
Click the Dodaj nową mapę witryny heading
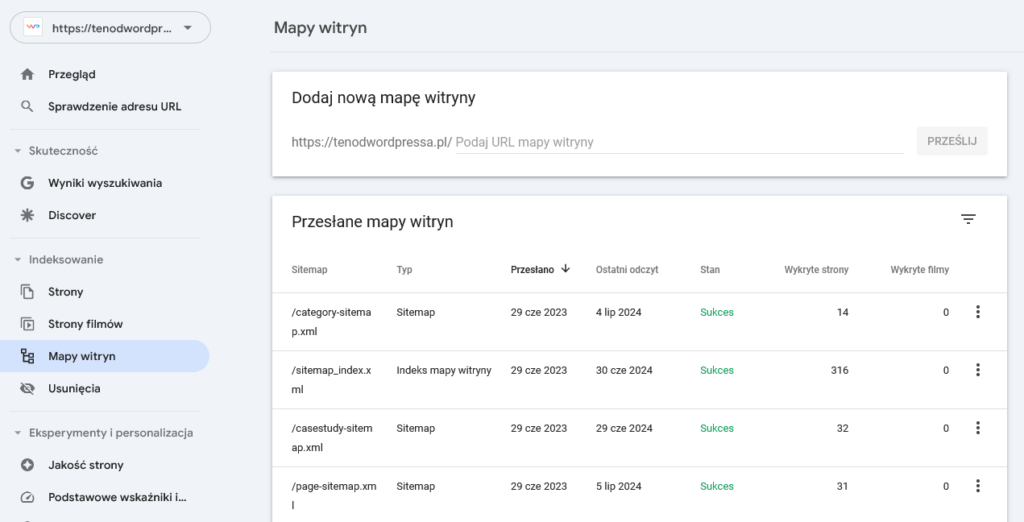coord(383,98)
